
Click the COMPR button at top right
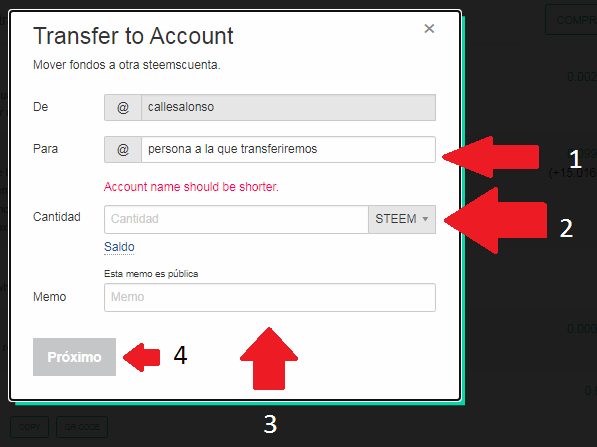click(x=571, y=20)
